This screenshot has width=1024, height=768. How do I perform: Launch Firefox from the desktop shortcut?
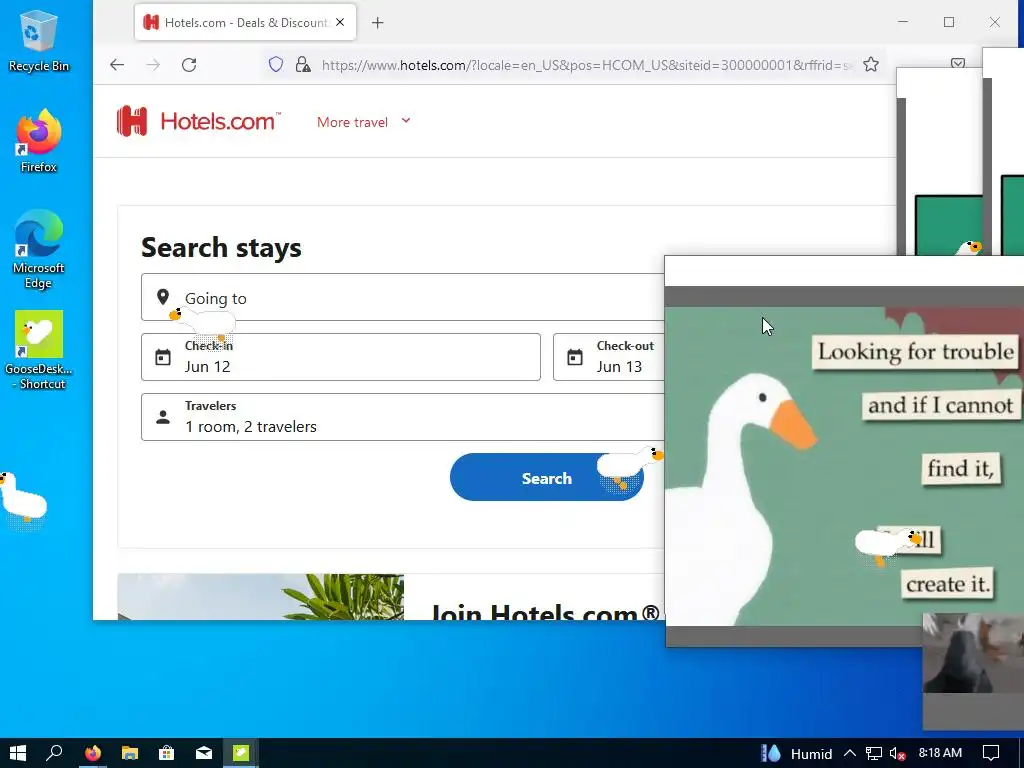pos(38,141)
